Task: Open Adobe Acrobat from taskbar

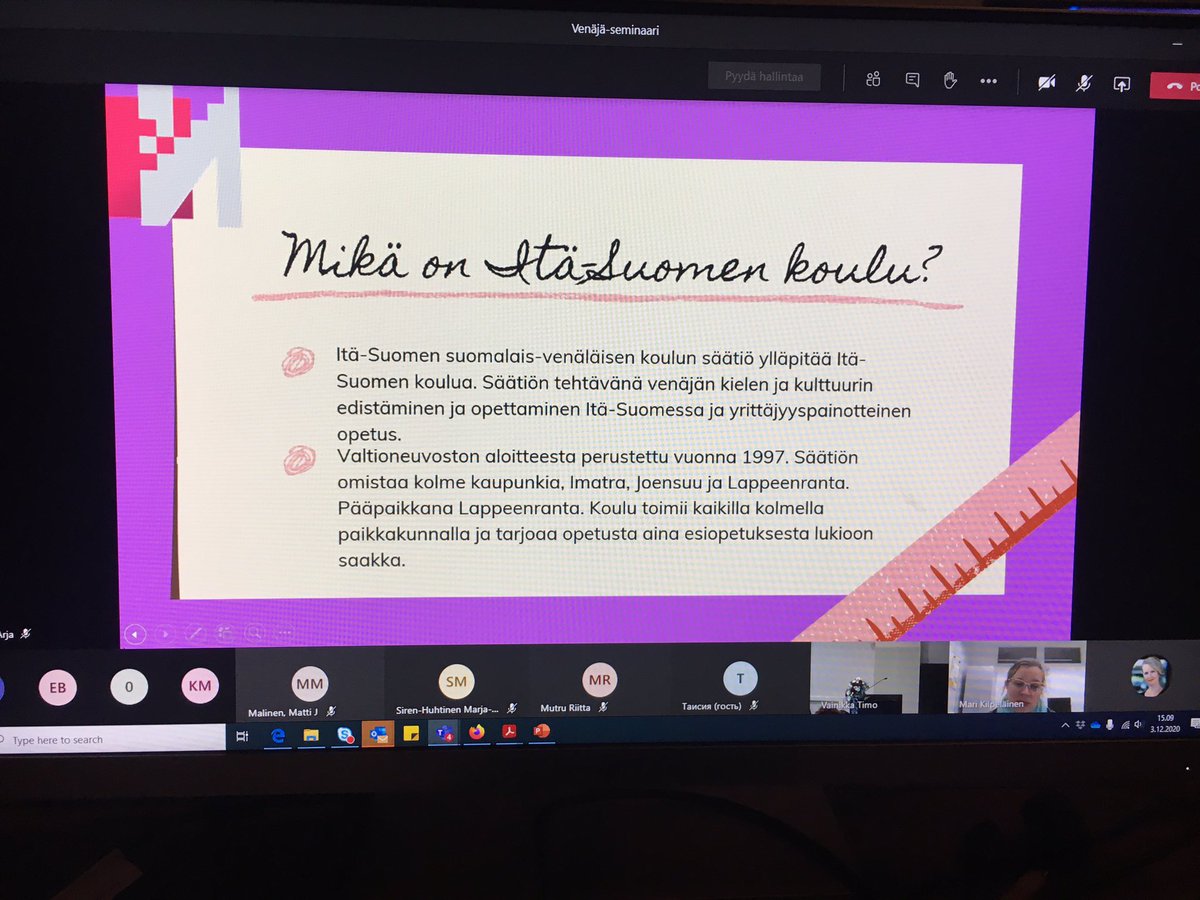Action: click(x=508, y=732)
